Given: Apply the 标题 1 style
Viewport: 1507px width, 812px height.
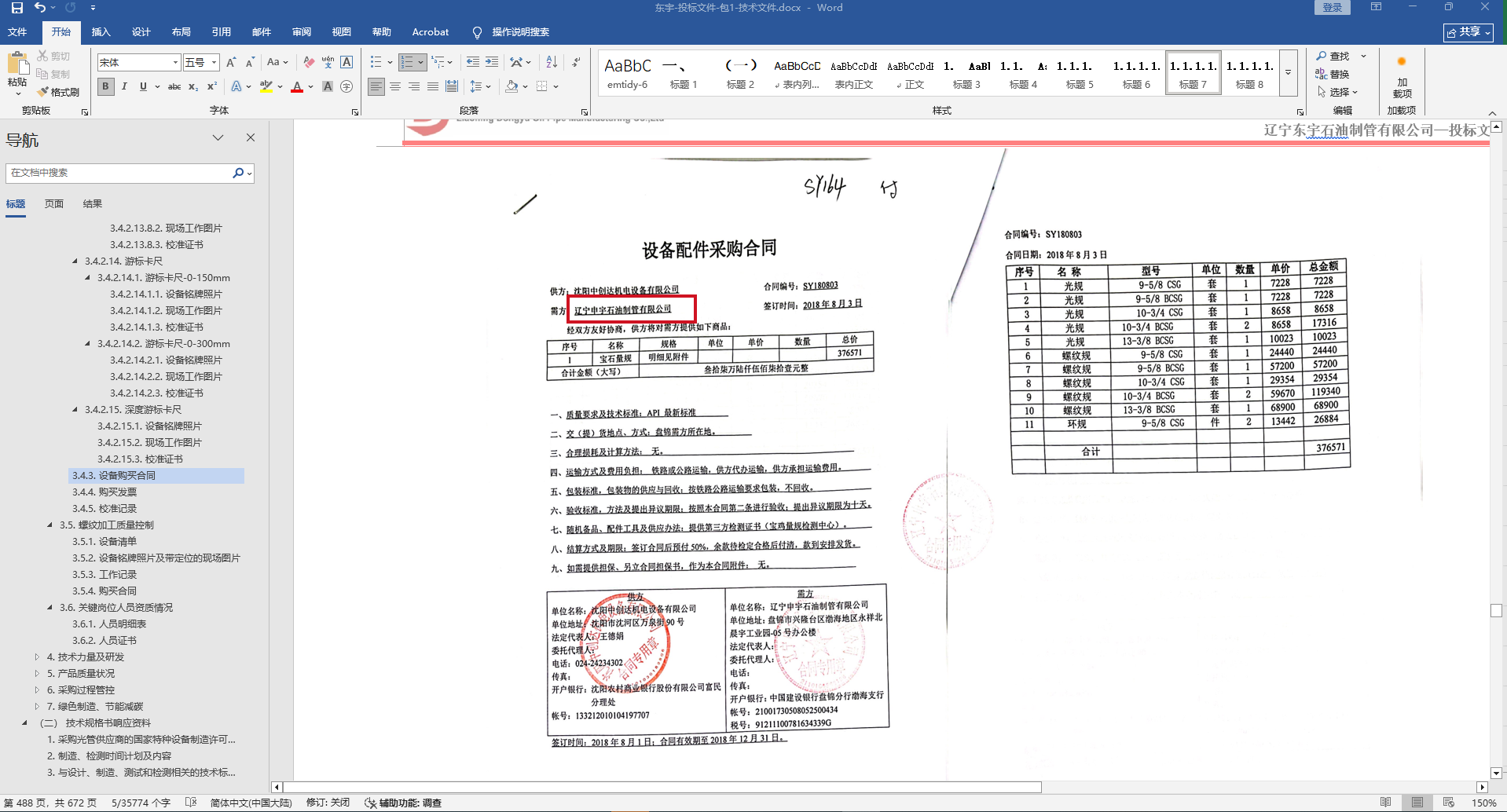Looking at the screenshot, I should pos(683,73).
